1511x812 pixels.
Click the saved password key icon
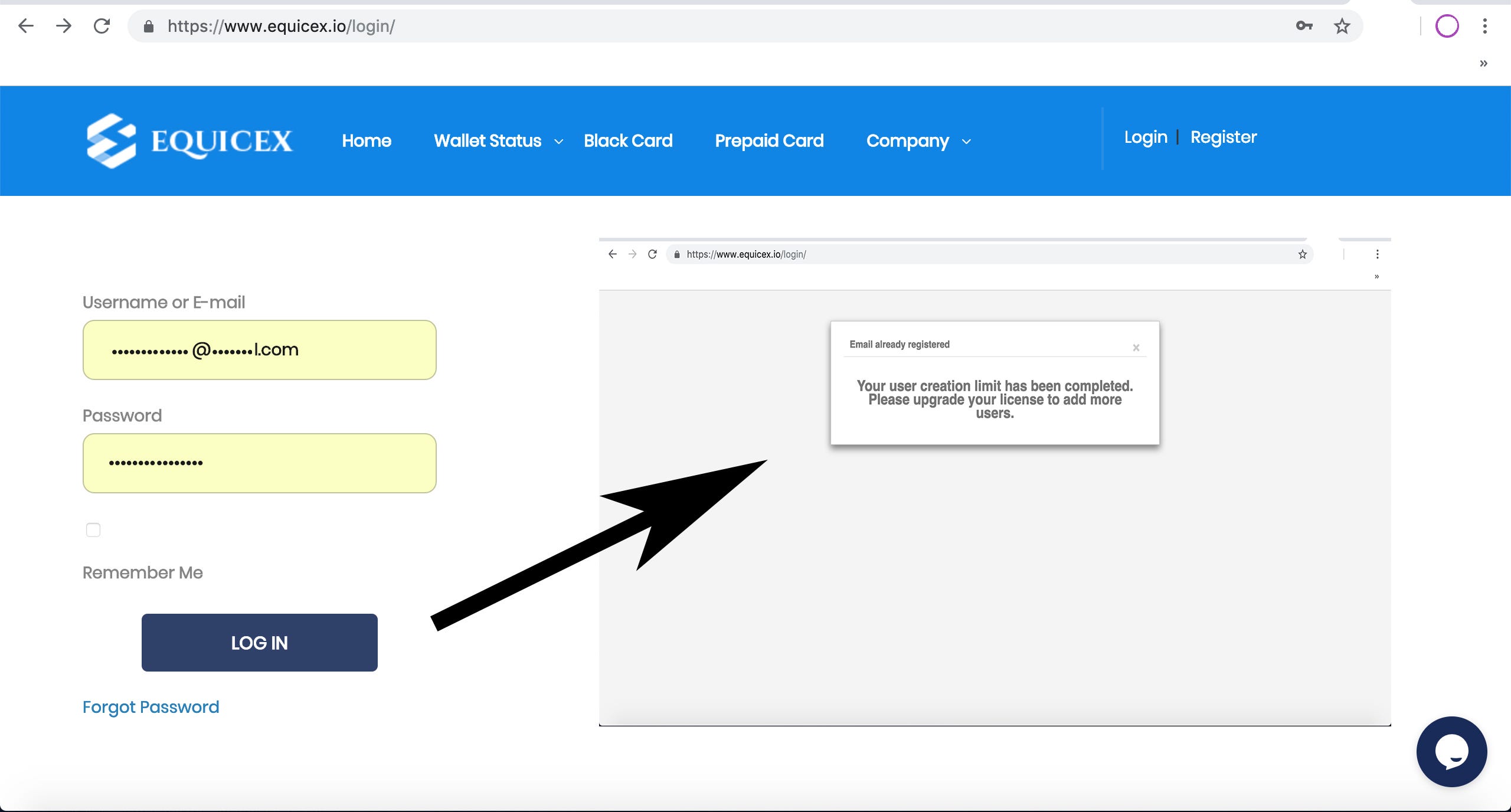pyautogui.click(x=1304, y=26)
